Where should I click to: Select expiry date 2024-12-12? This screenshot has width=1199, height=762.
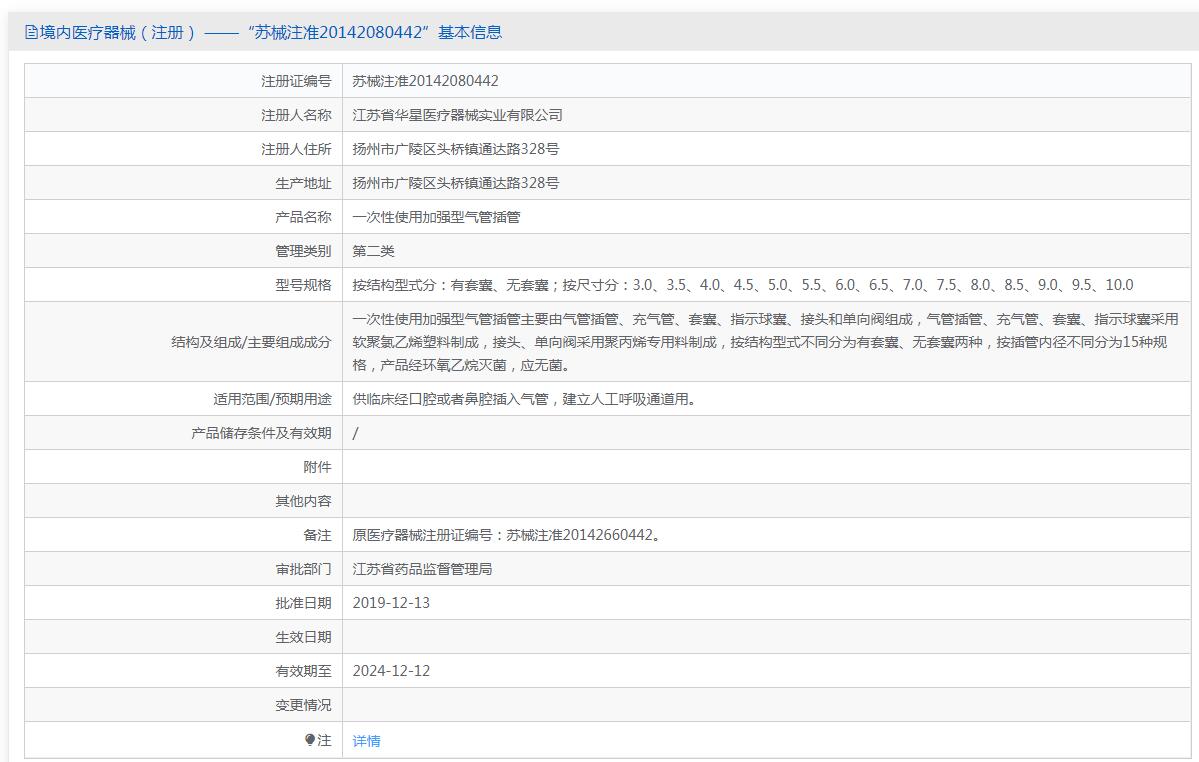pos(392,671)
